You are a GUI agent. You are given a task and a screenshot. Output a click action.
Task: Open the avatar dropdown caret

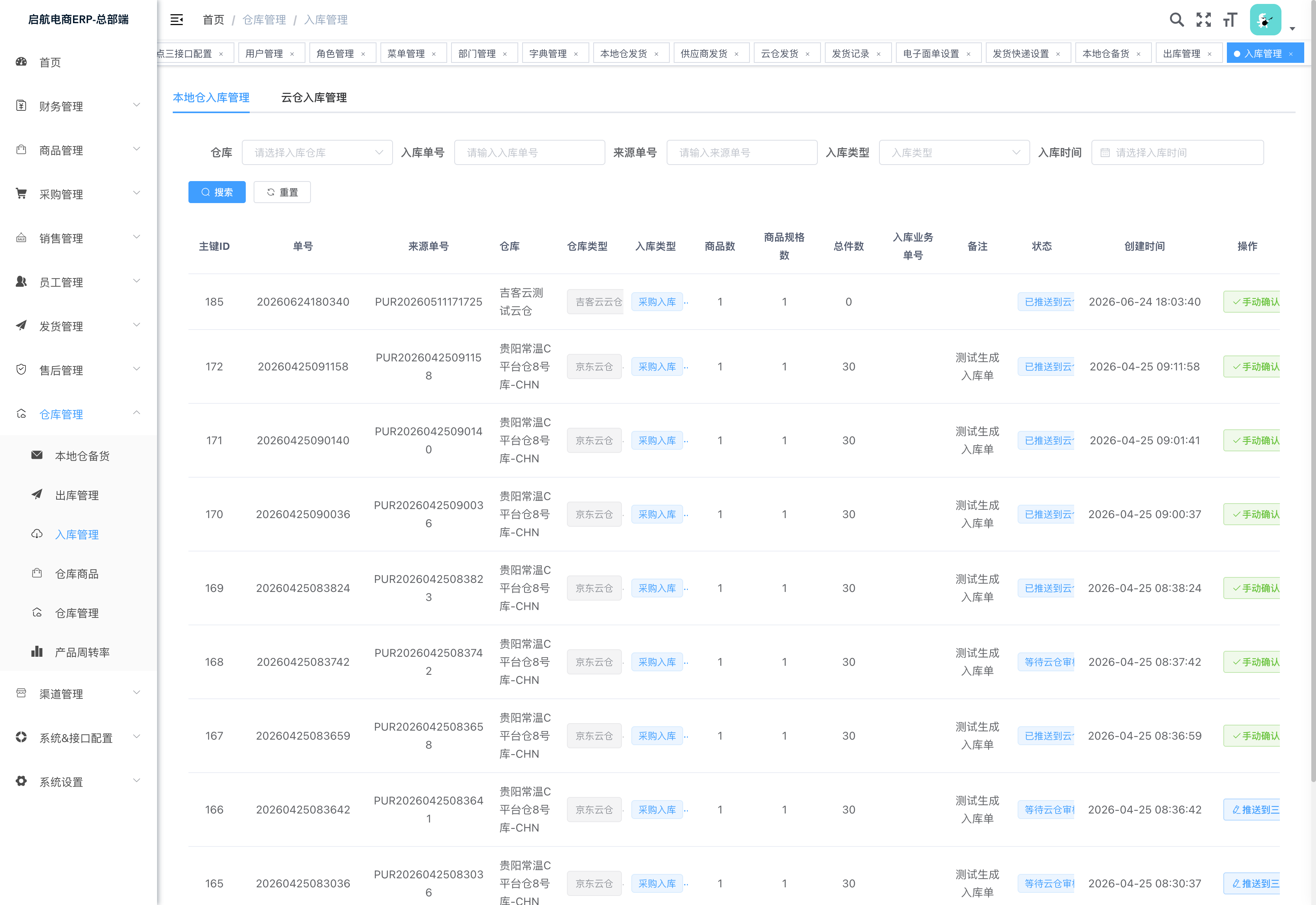(1292, 28)
